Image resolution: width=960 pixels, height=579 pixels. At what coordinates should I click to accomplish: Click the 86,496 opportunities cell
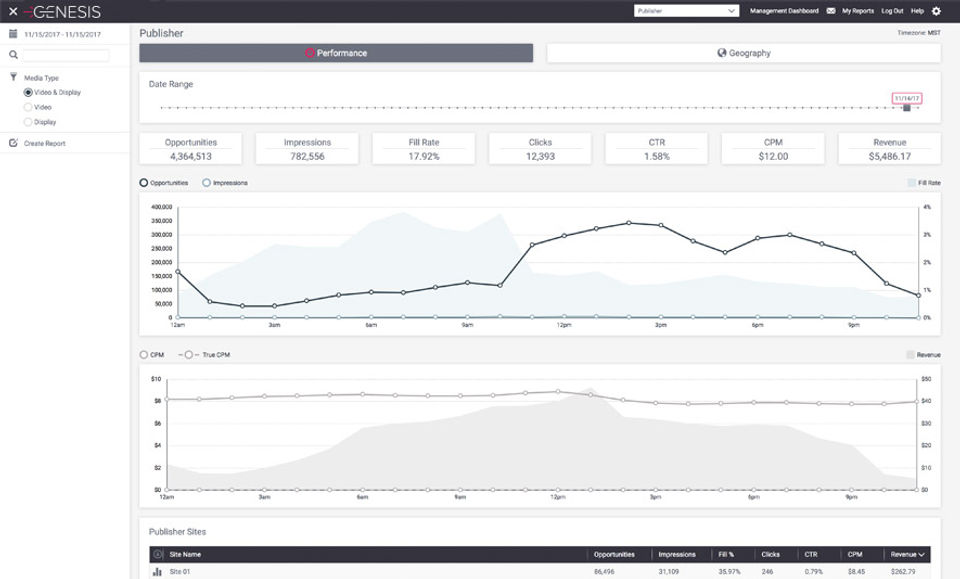click(x=604, y=572)
